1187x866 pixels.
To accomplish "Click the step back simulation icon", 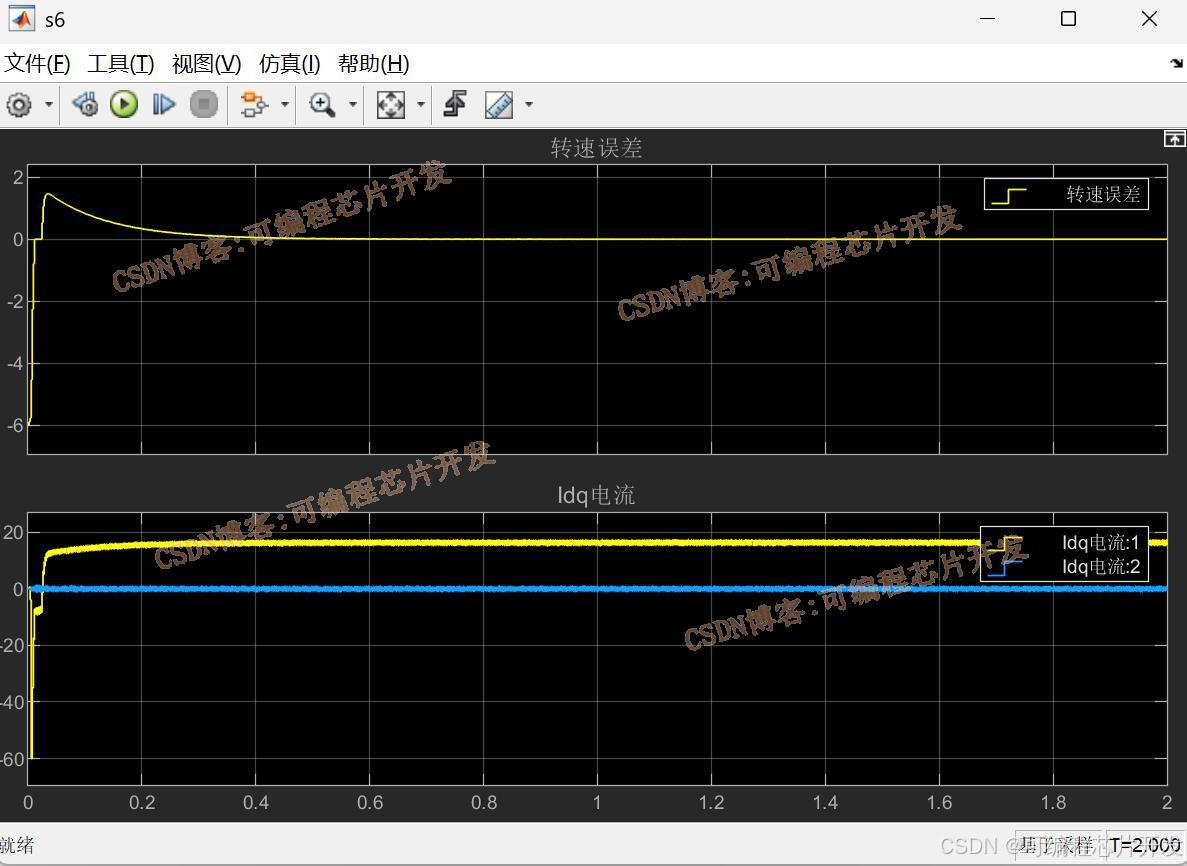I will 85,104.
